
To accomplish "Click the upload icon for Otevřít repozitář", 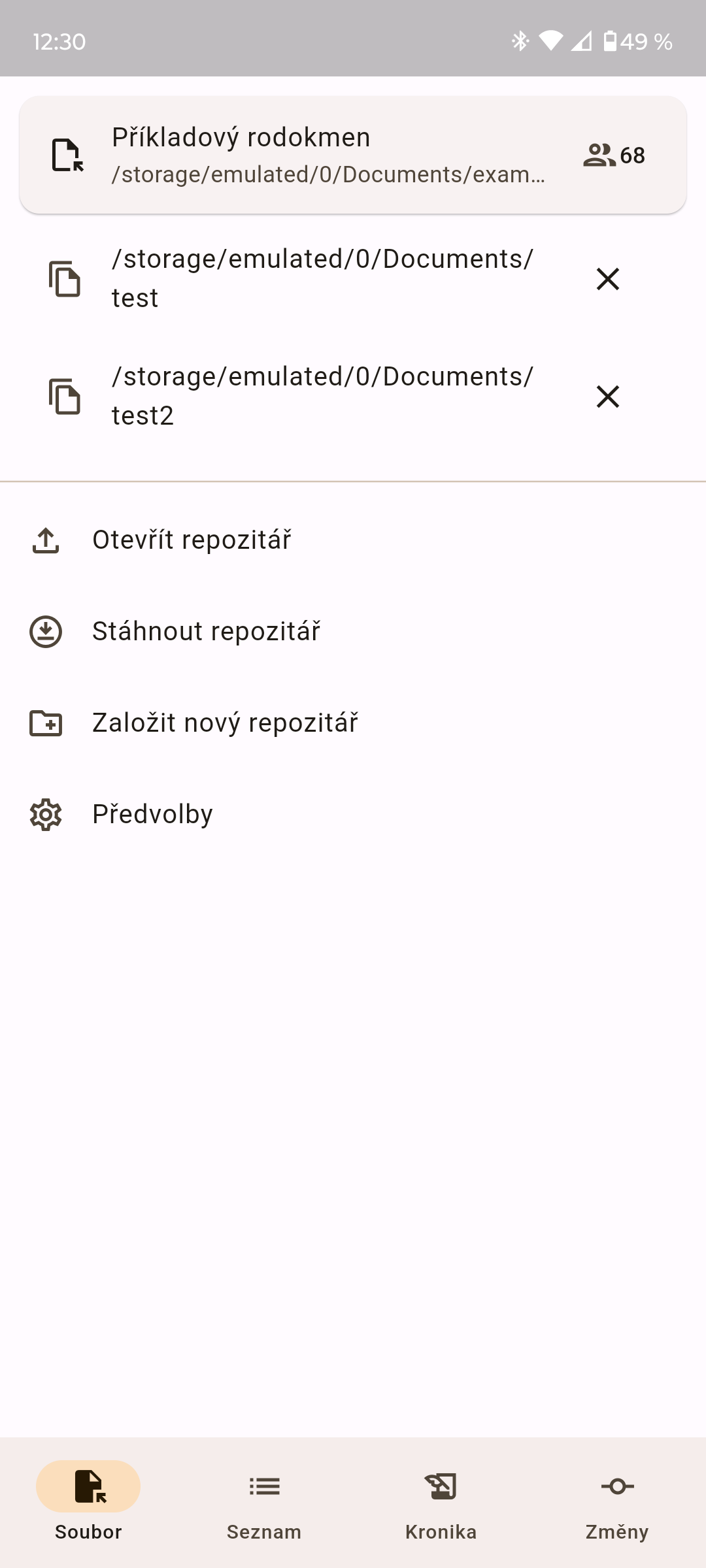I will pos(46,540).
